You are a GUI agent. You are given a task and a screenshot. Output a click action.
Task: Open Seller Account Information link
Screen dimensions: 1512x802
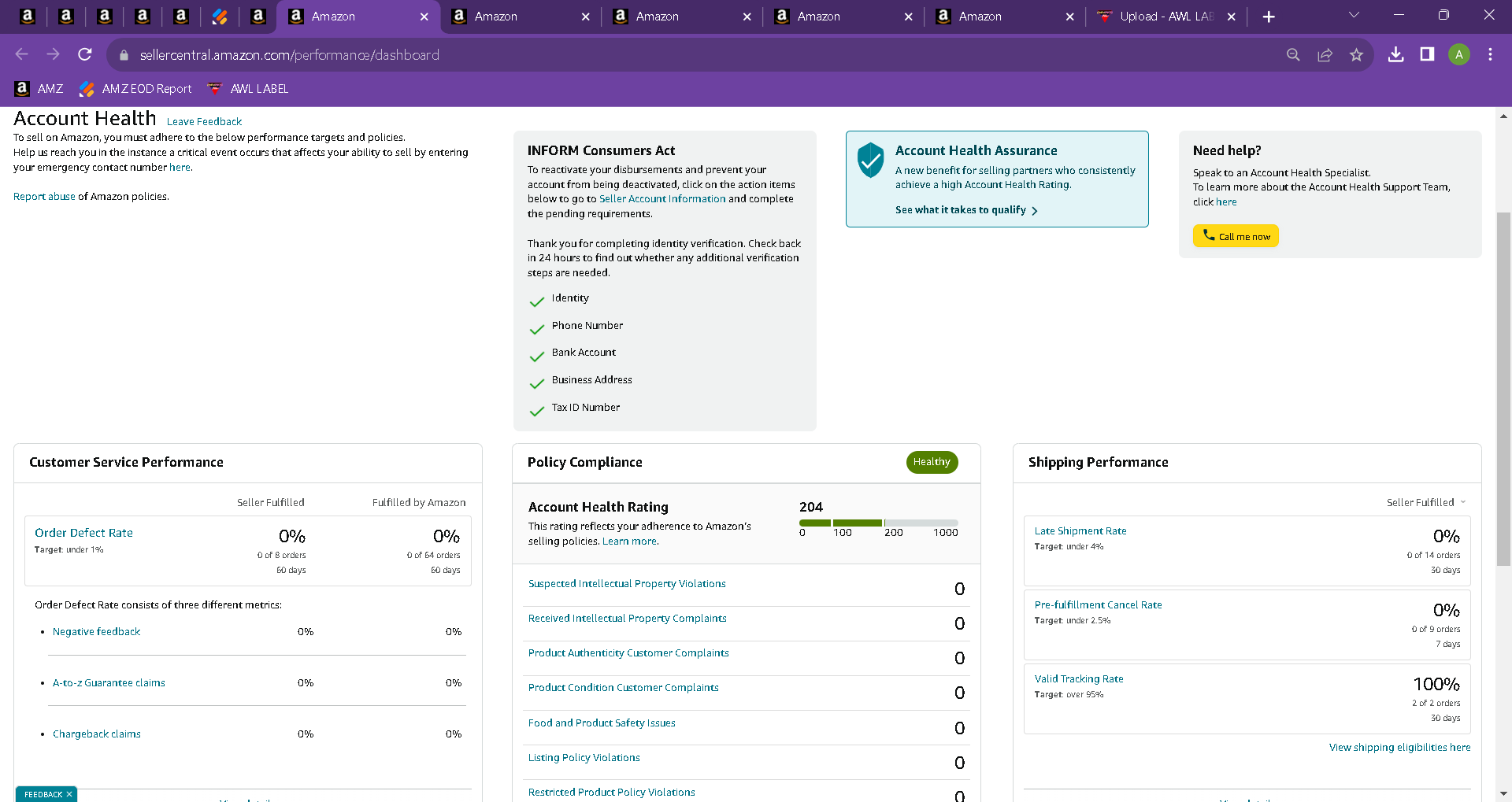click(x=662, y=199)
